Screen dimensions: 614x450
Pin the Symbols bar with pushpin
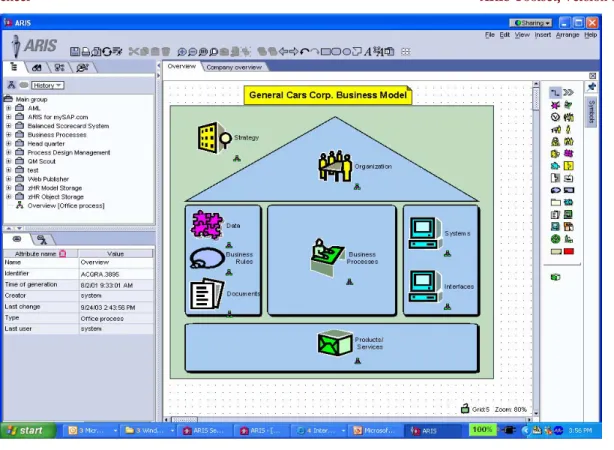(x=592, y=87)
